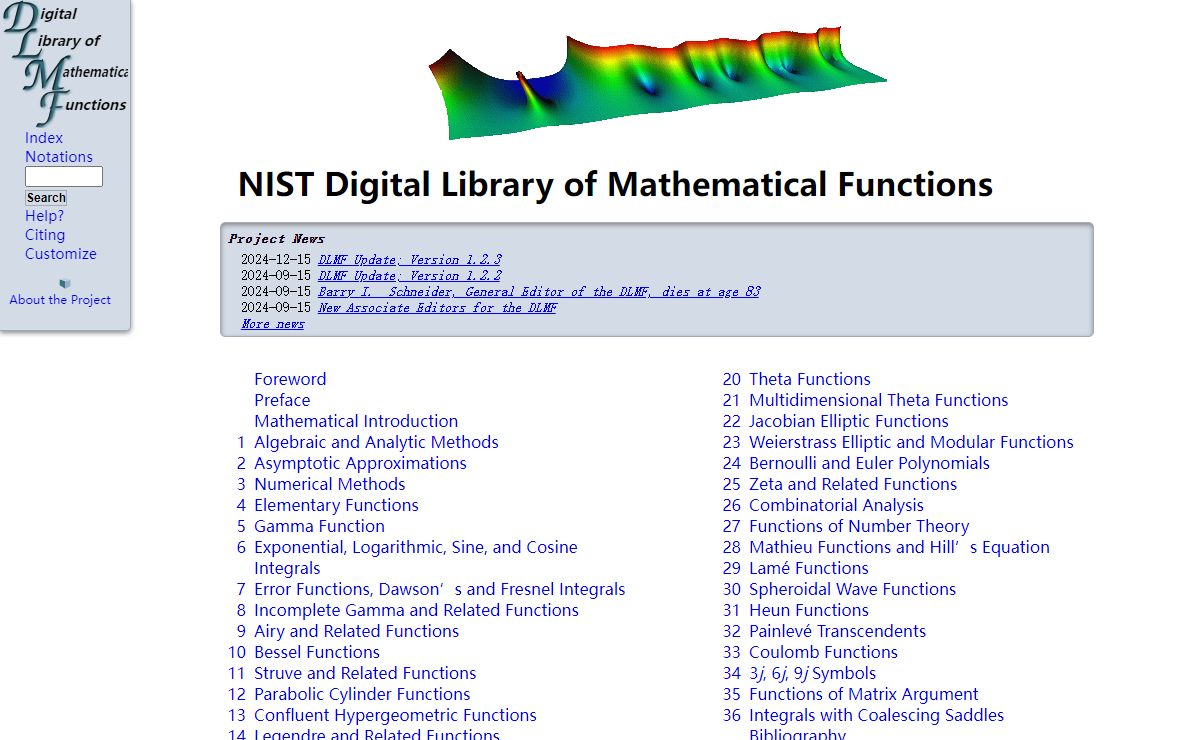This screenshot has height=740, width=1200.
Task: Open chapter 4 Elementary Functions
Action: pos(336,505)
